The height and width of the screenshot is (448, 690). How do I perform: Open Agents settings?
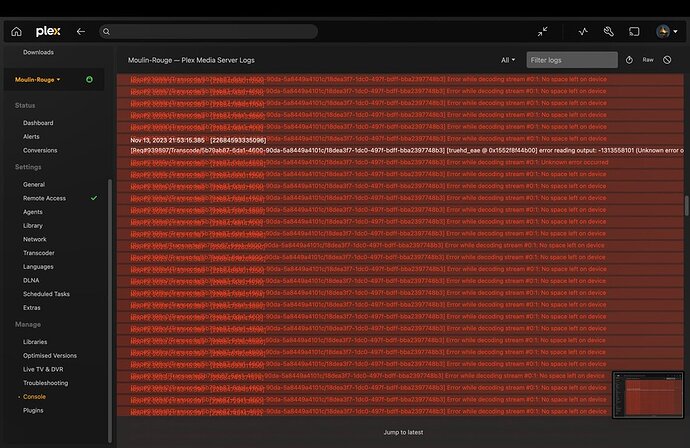click(33, 212)
